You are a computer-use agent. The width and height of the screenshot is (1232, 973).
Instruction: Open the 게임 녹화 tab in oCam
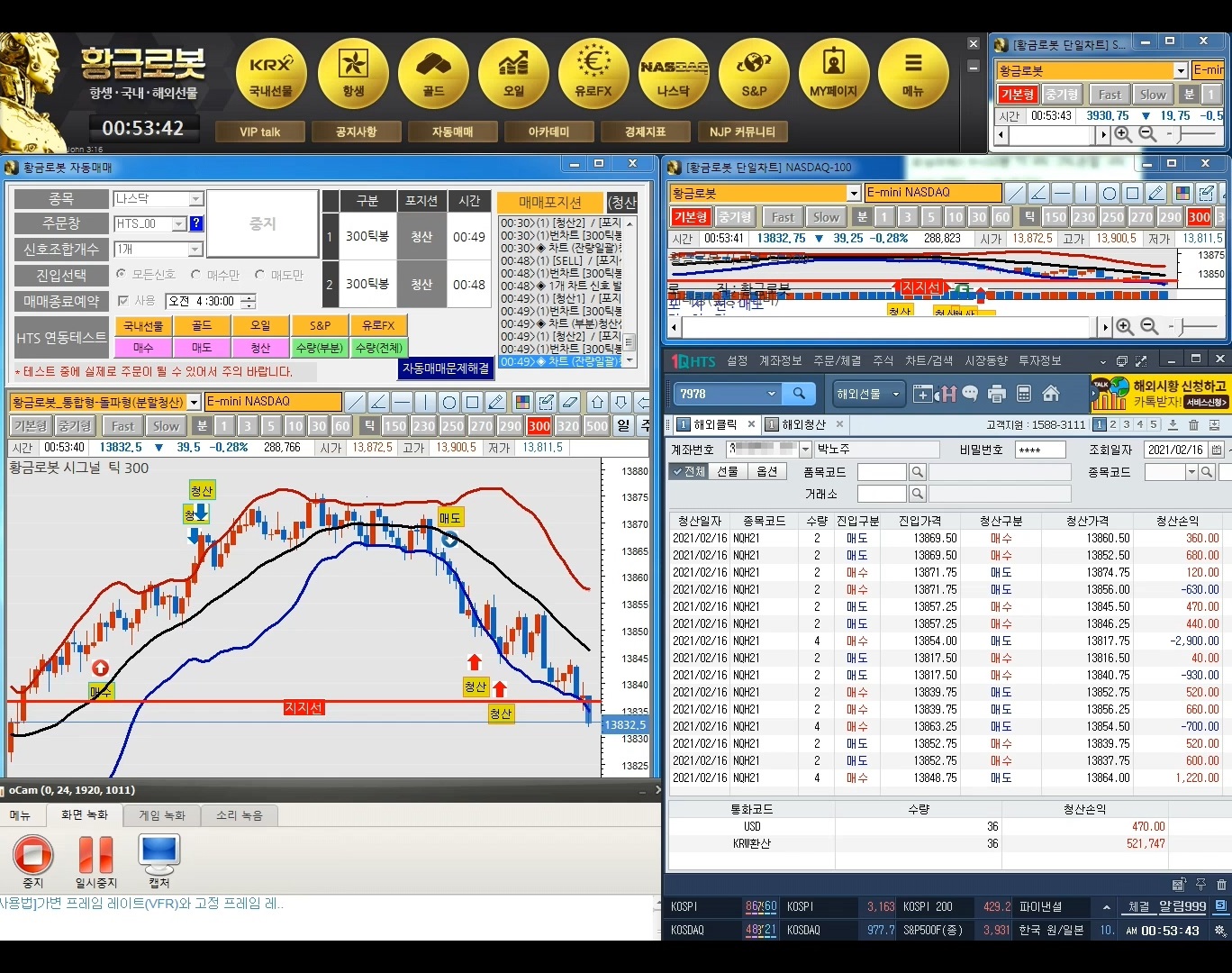click(162, 815)
